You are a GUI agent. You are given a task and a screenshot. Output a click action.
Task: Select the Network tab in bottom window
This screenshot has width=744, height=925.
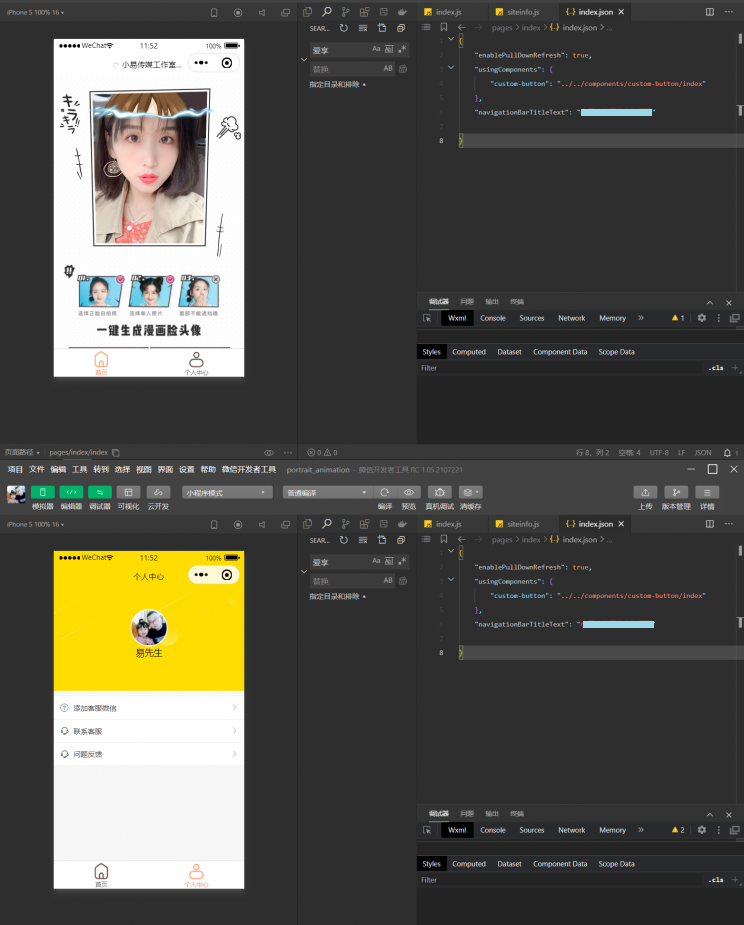point(572,830)
